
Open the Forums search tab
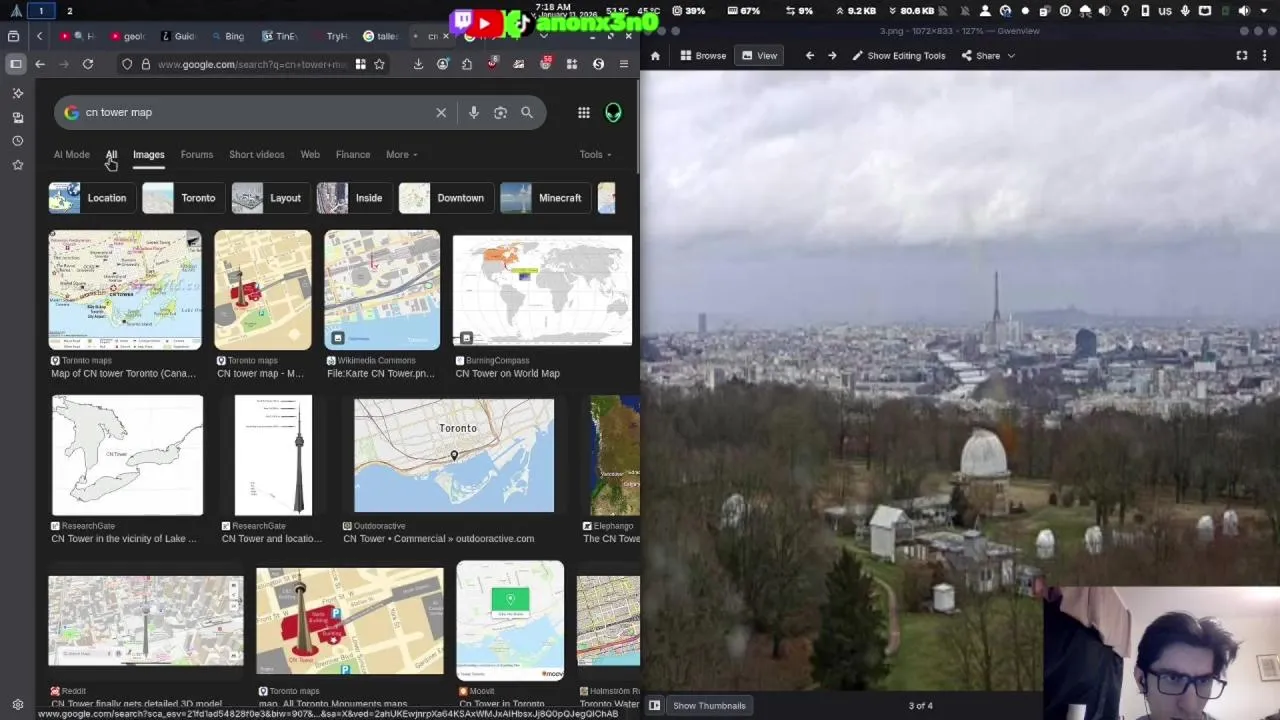pos(197,154)
